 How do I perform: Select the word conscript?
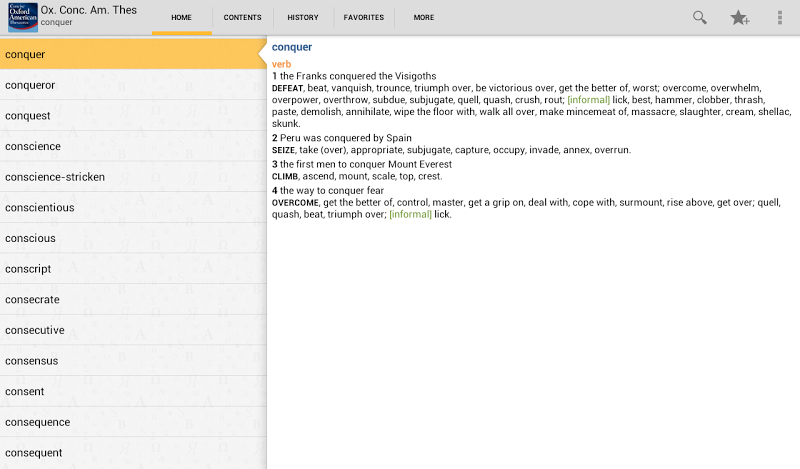tap(133, 268)
